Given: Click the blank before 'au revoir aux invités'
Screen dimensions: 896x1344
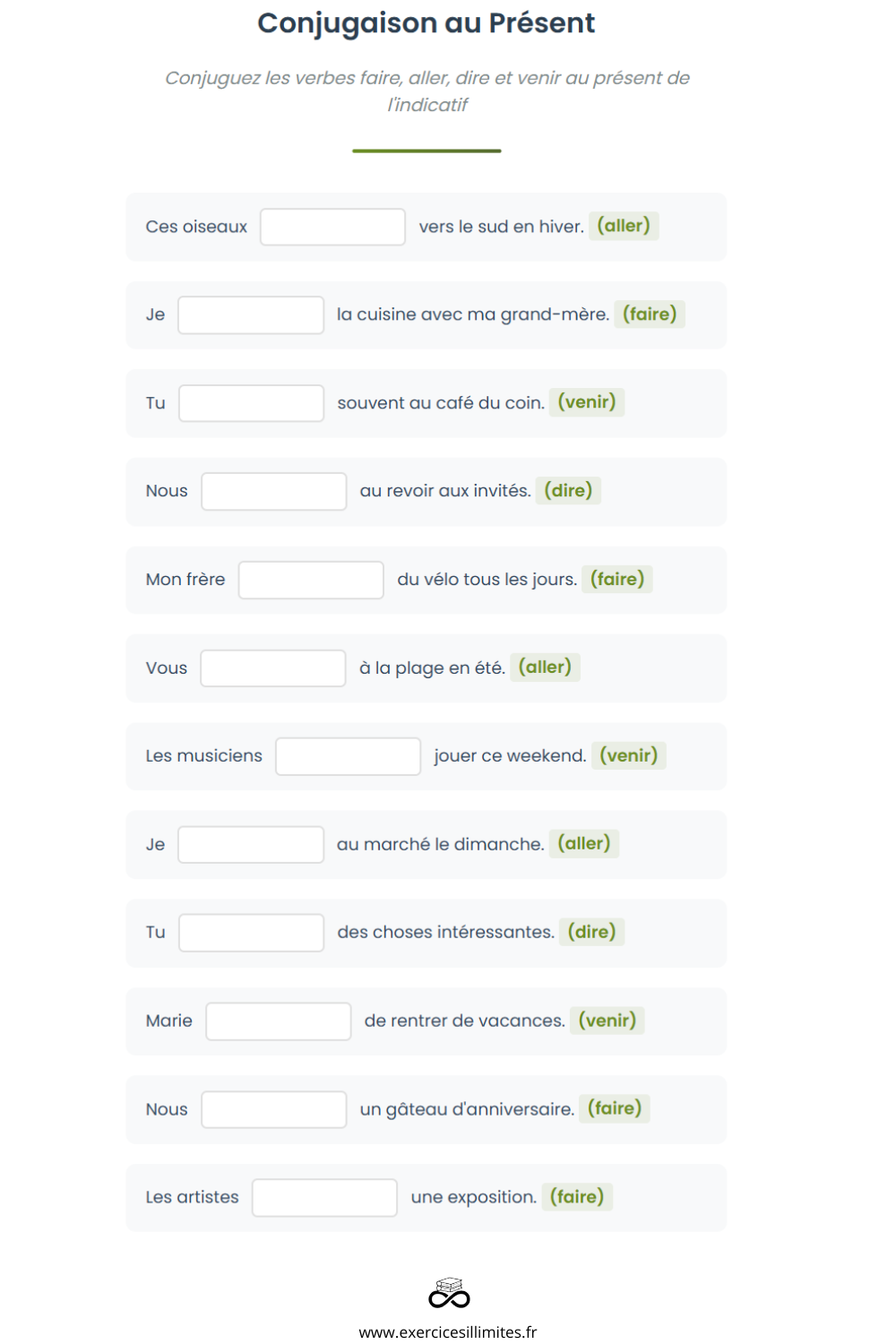Looking at the screenshot, I should [274, 492].
